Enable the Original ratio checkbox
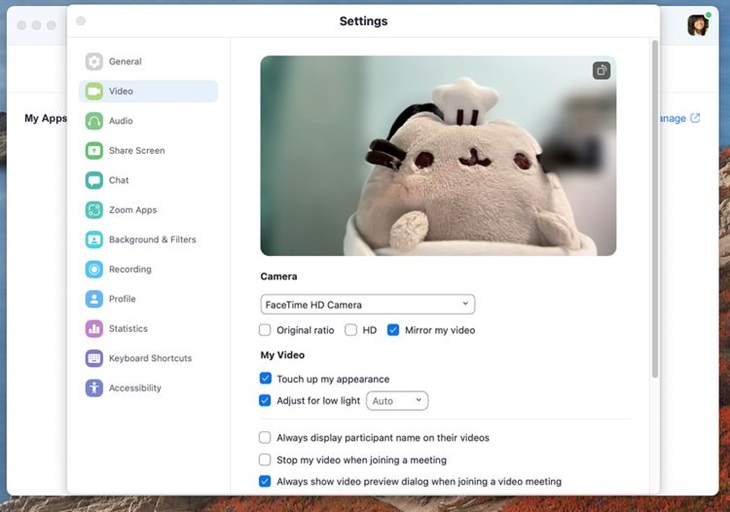The height and width of the screenshot is (512, 730). coord(265,330)
